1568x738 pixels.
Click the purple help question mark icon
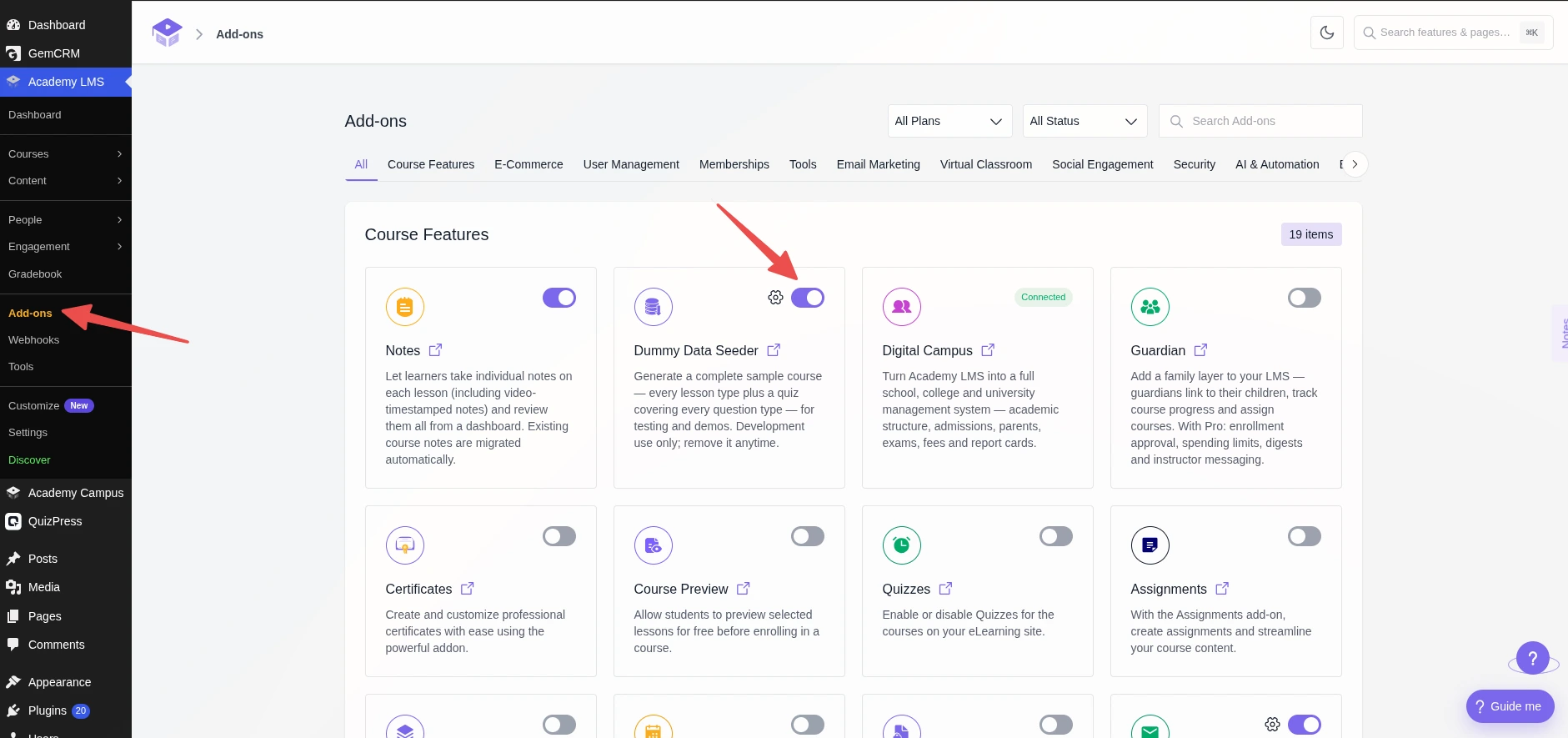pos(1533,658)
